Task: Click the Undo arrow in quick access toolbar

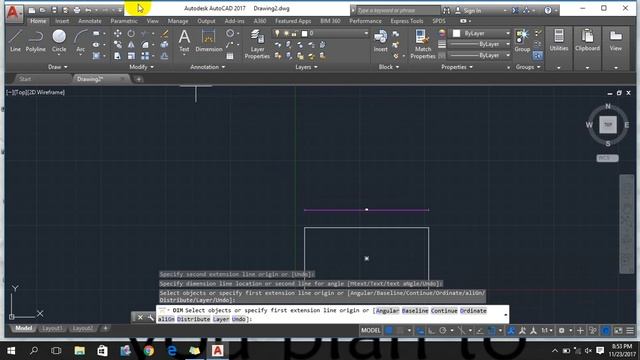Action: 88,10
